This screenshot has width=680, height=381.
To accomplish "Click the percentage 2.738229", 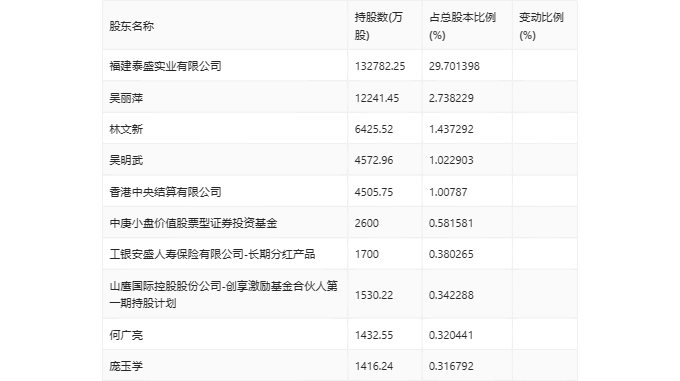I will pos(451,98).
